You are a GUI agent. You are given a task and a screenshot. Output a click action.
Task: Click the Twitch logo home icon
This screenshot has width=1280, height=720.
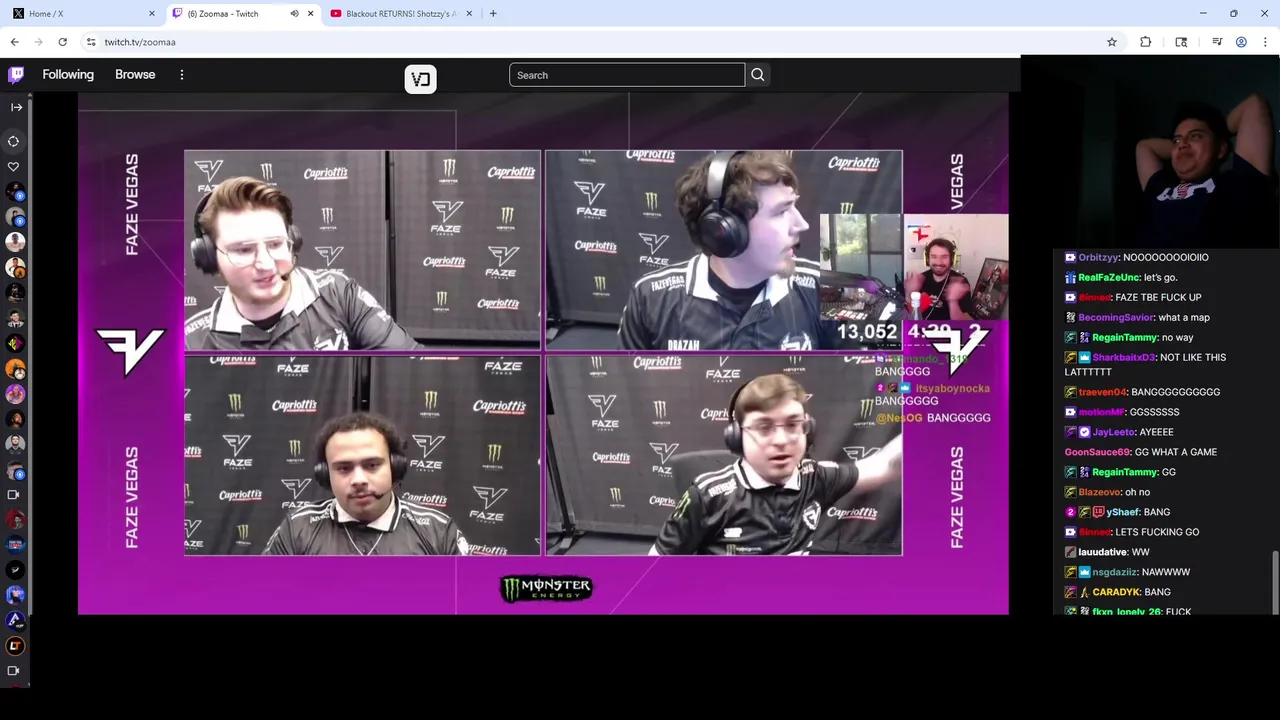tap(16, 75)
